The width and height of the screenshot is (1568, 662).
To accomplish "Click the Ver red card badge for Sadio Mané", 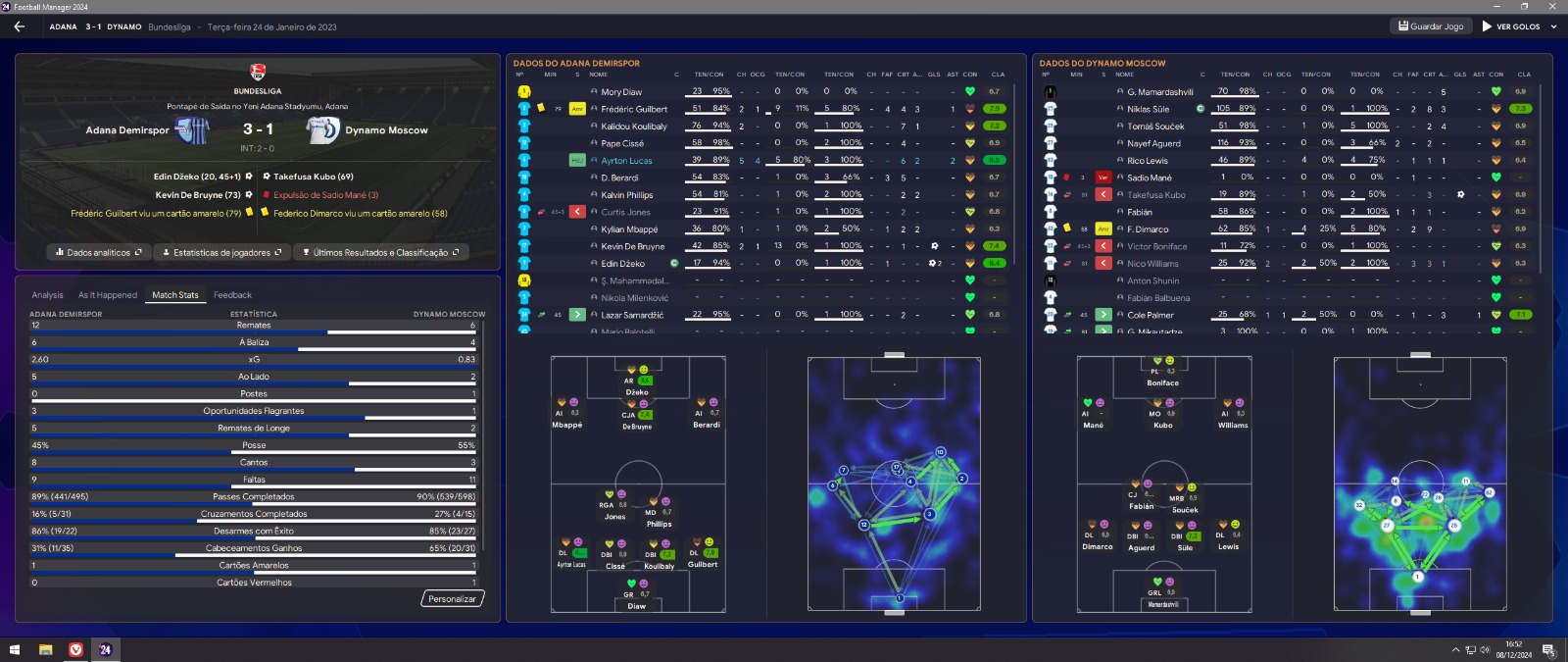I will pyautogui.click(x=1103, y=178).
